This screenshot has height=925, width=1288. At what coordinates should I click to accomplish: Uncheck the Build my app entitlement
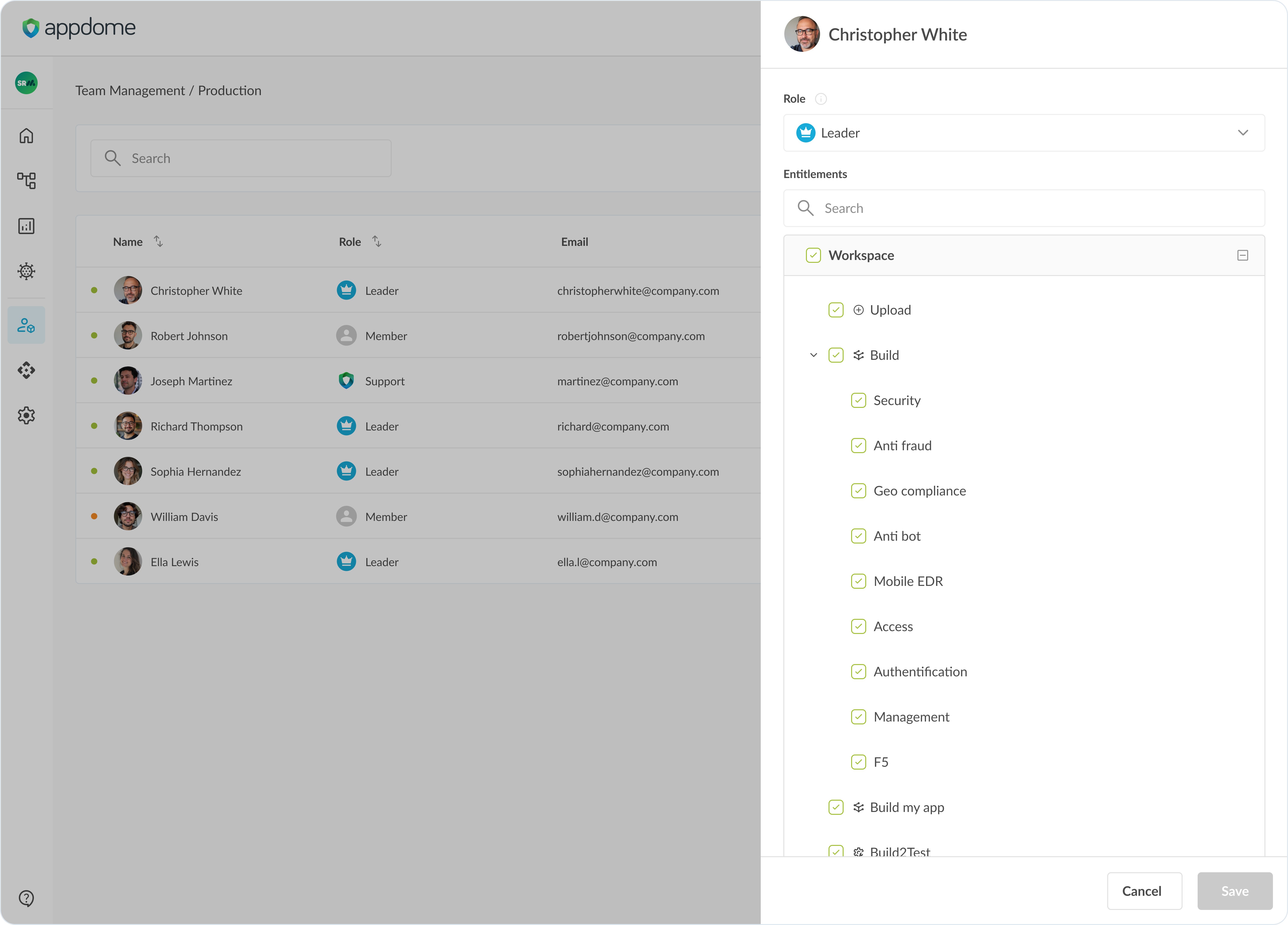click(x=836, y=807)
